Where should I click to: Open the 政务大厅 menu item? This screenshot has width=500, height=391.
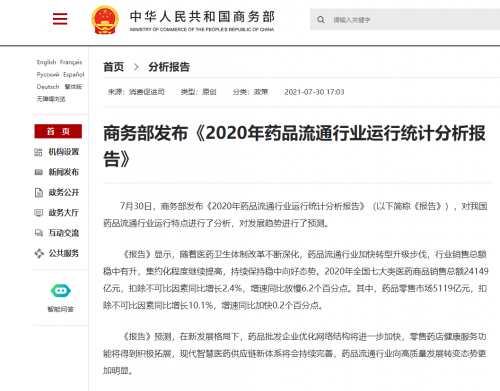click(64, 213)
